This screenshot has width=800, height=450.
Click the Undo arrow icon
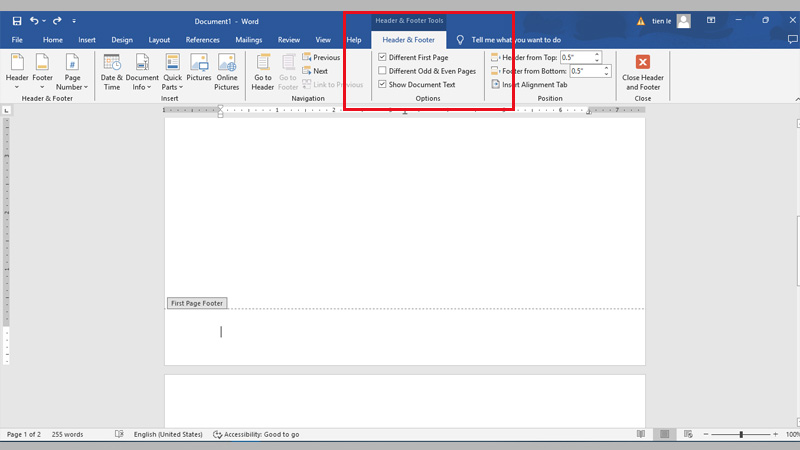[x=35, y=20]
